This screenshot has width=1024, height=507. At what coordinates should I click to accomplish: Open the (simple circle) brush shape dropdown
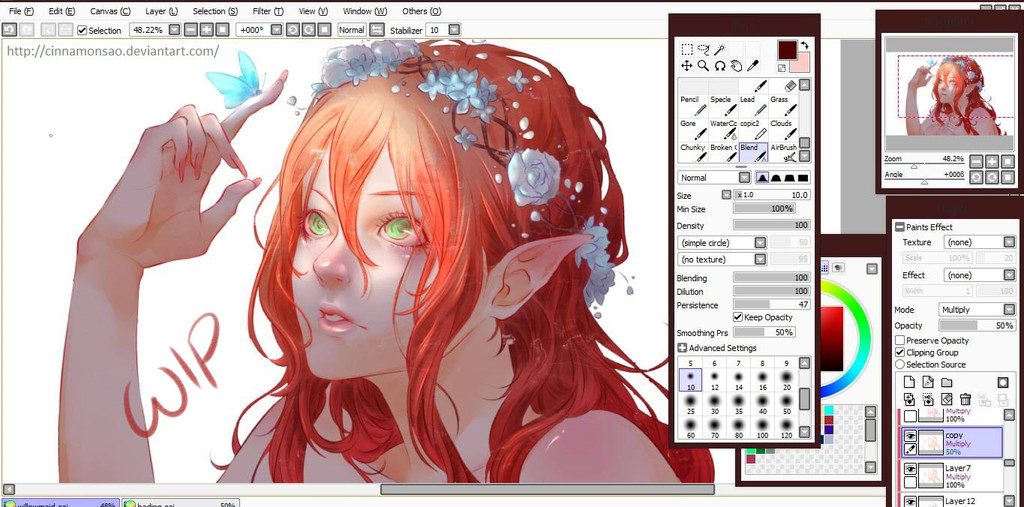(760, 242)
